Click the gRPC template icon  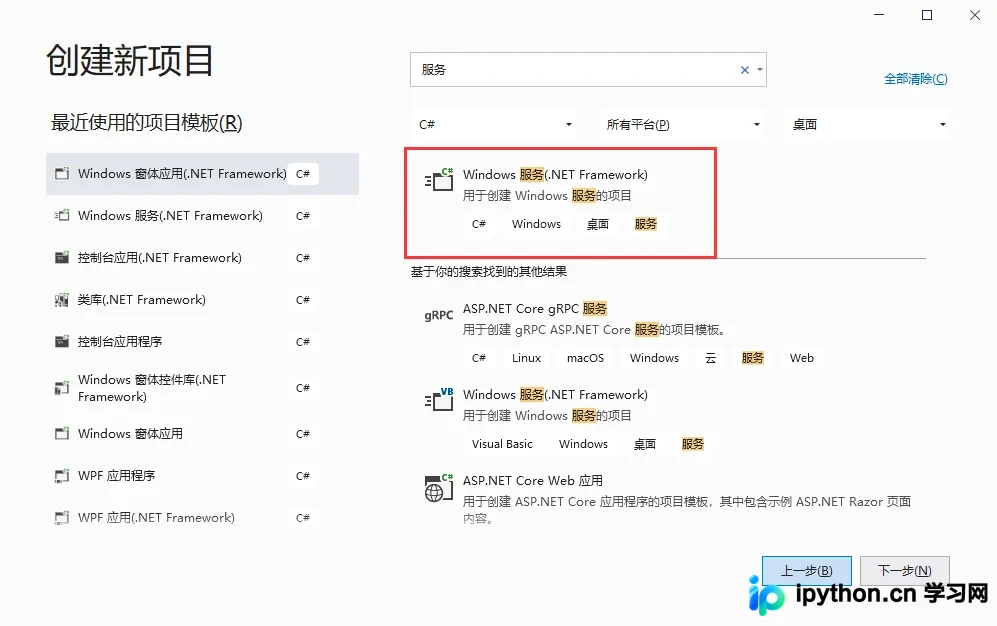(439, 315)
